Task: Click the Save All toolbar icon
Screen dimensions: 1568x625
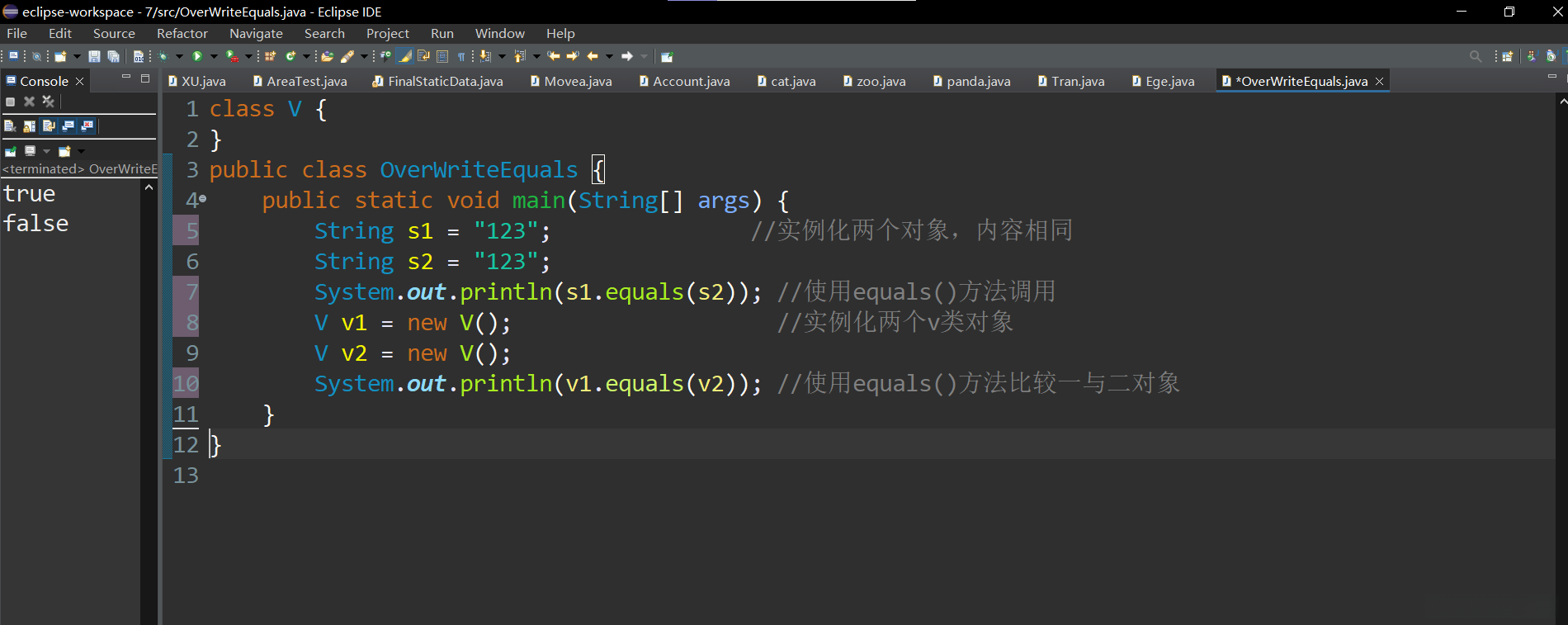Action: point(114,57)
